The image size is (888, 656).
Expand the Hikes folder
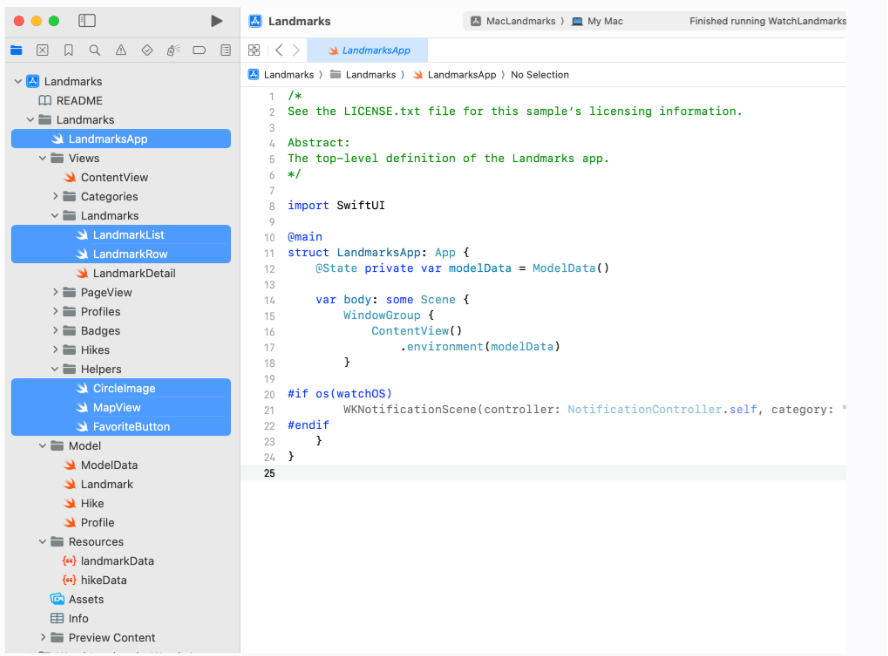click(x=56, y=350)
